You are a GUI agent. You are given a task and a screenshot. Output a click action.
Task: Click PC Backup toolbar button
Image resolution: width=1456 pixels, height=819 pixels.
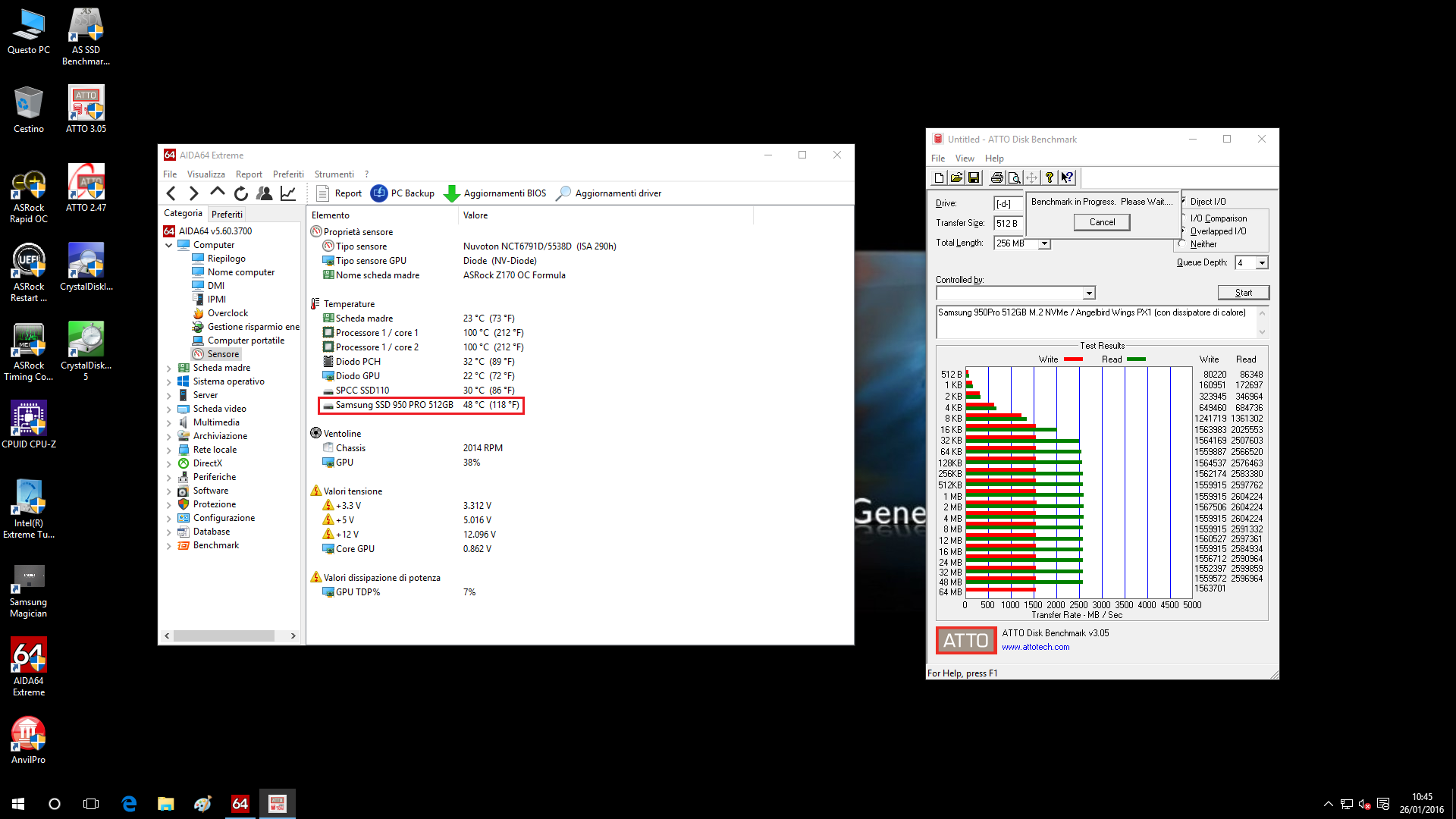pos(403,193)
